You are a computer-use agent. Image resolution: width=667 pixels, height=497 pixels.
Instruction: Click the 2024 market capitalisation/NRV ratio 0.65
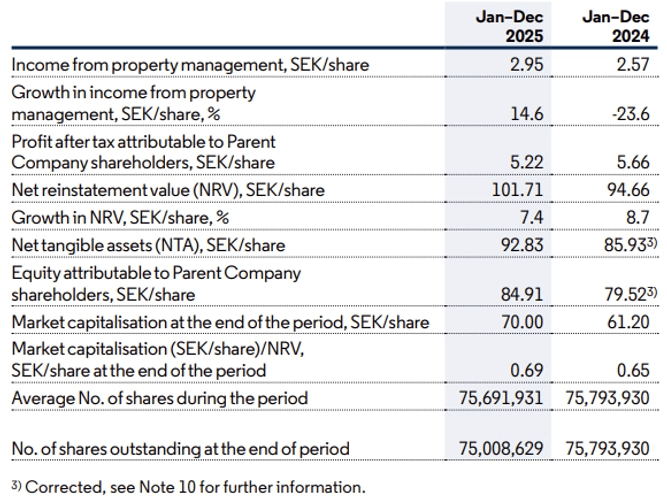(x=634, y=370)
